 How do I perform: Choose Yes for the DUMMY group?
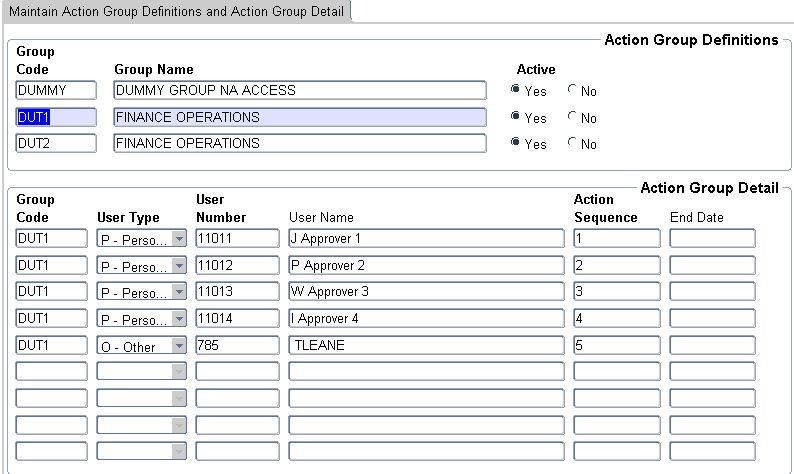(516, 90)
